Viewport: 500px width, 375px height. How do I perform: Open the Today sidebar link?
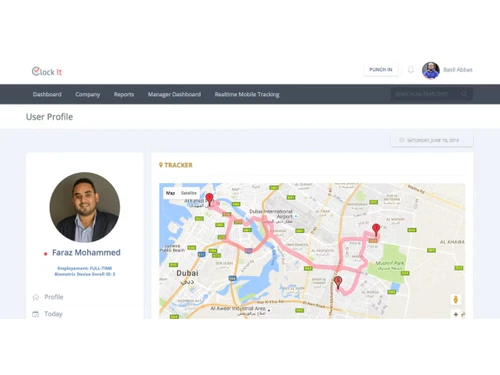click(53, 314)
